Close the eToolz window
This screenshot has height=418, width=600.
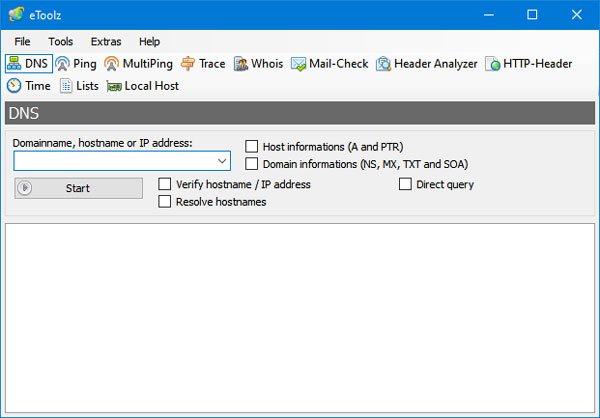tap(577, 15)
